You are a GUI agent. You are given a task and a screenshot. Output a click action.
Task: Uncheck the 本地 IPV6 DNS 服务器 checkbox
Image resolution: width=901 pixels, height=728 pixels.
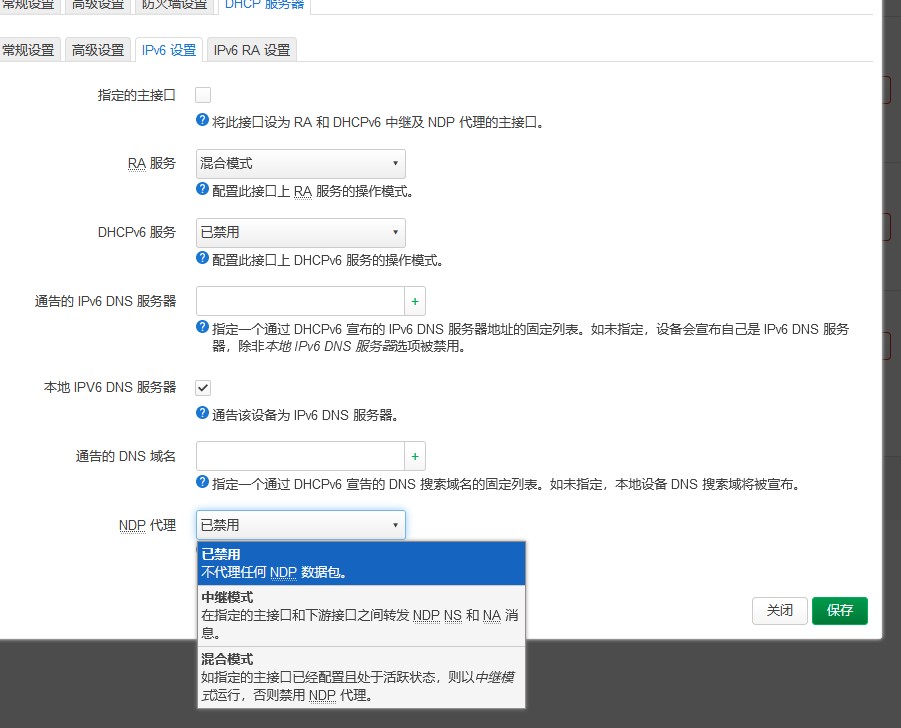[x=203, y=387]
